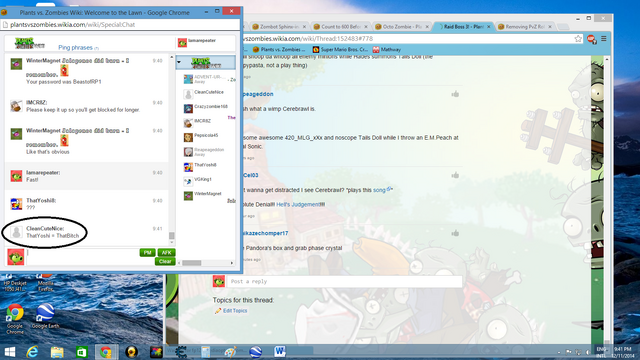This screenshot has height=360, width=640.
Task: Open the Mathway bookmark
Action: [x=387, y=49]
